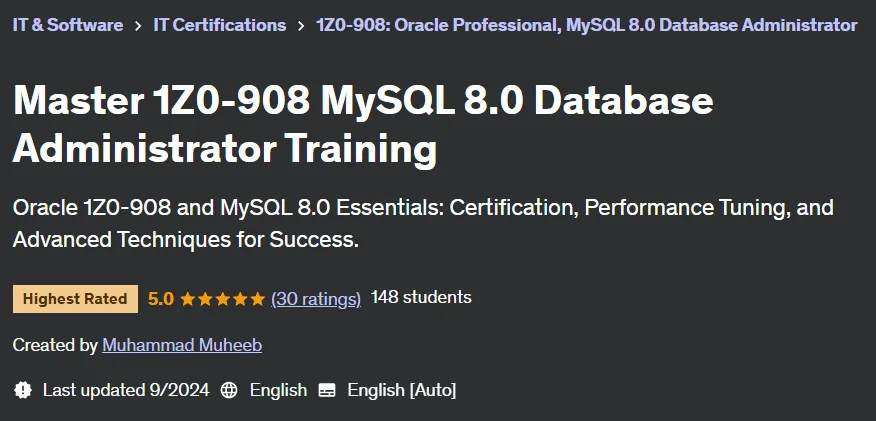Open the IT & Software breadcrumb link
Image resolution: width=876 pixels, height=421 pixels.
click(x=68, y=25)
